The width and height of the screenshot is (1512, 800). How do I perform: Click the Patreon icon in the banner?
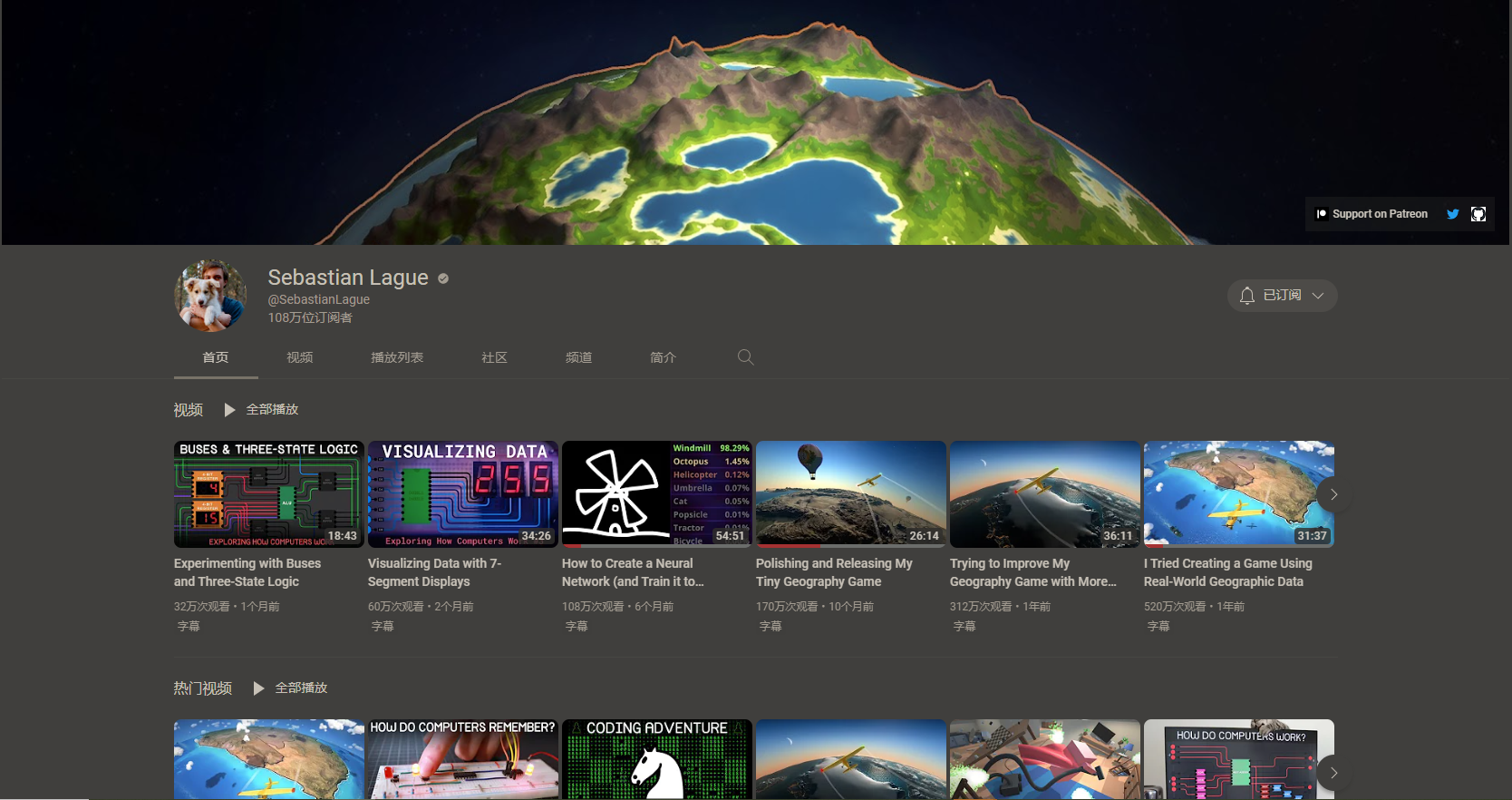tap(1322, 214)
